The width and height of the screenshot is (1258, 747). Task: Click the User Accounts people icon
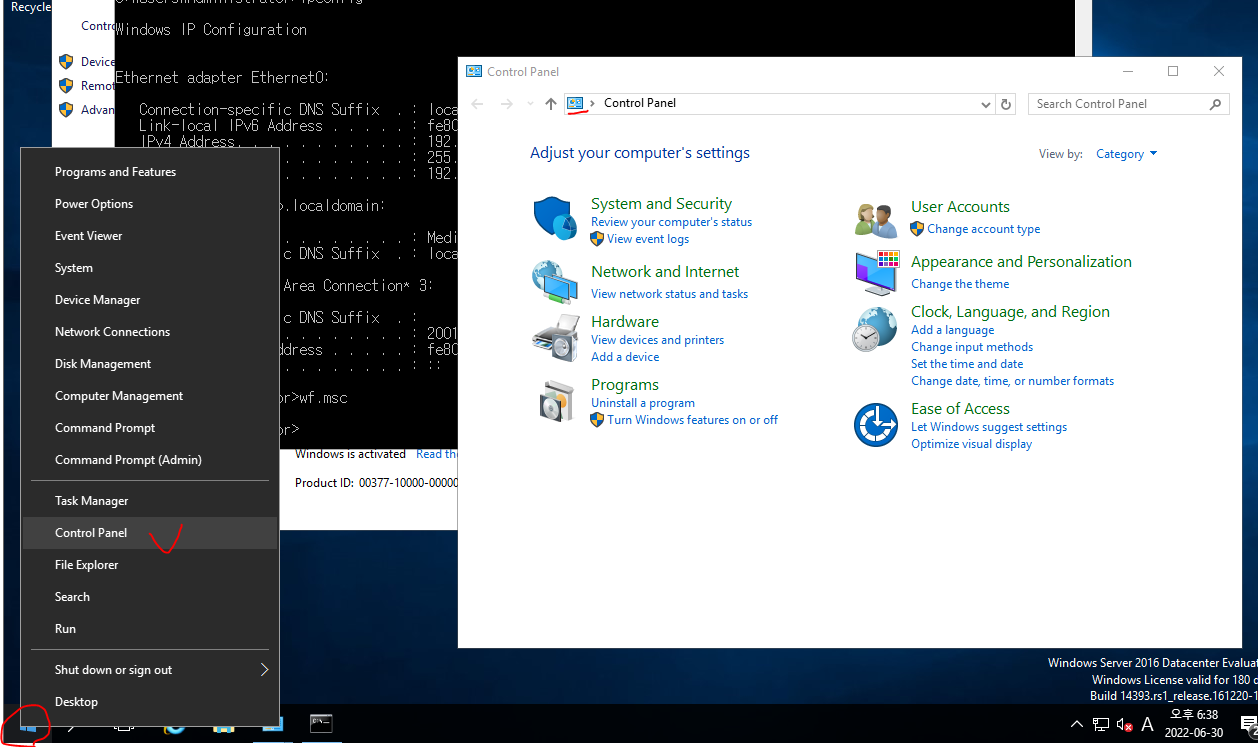point(876,218)
